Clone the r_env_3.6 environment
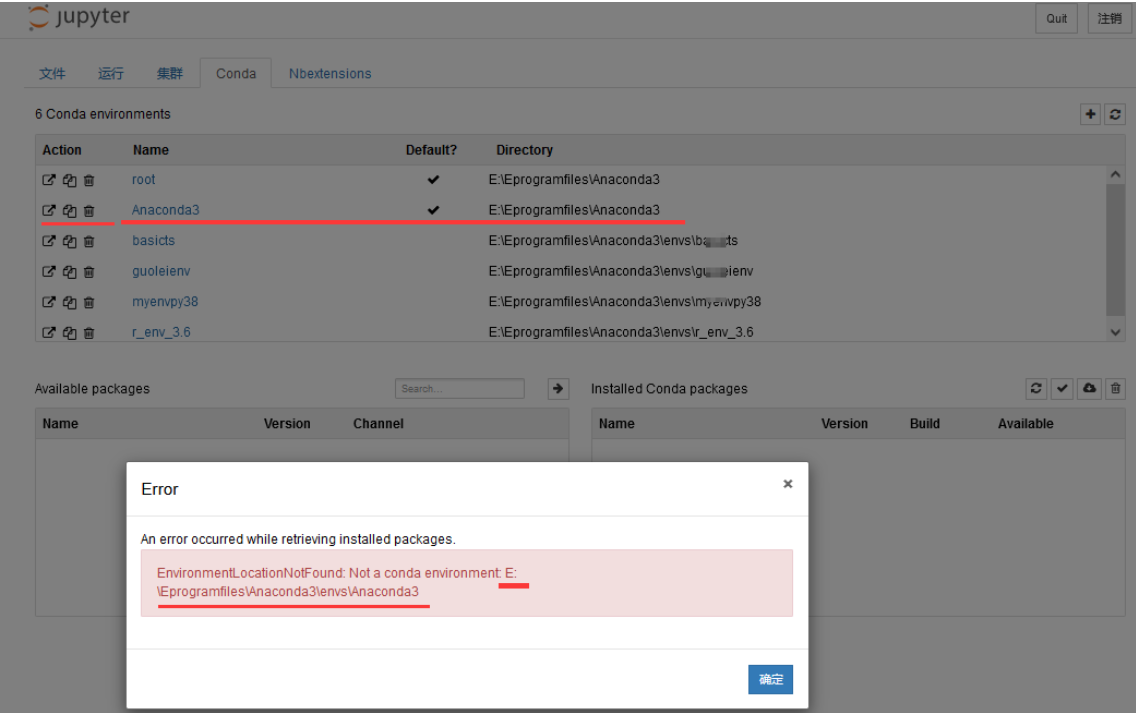This screenshot has width=1136, height=713. point(70,333)
